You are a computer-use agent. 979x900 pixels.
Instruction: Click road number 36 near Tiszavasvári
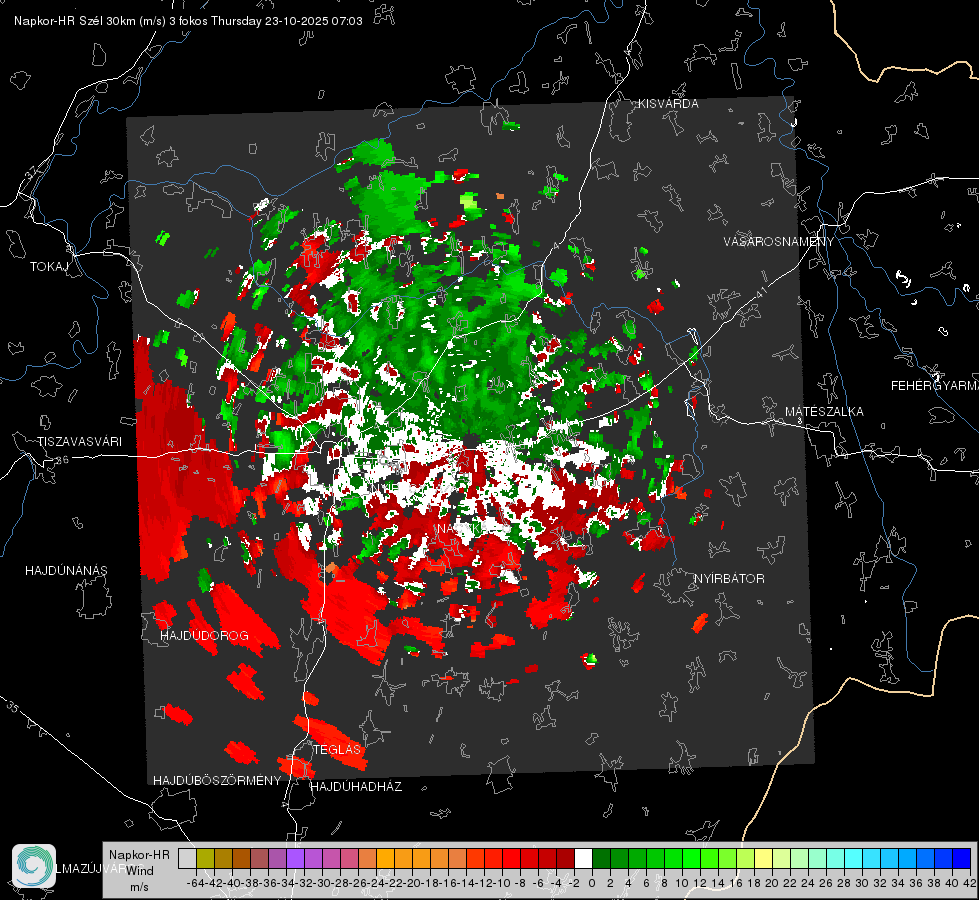tap(62, 460)
